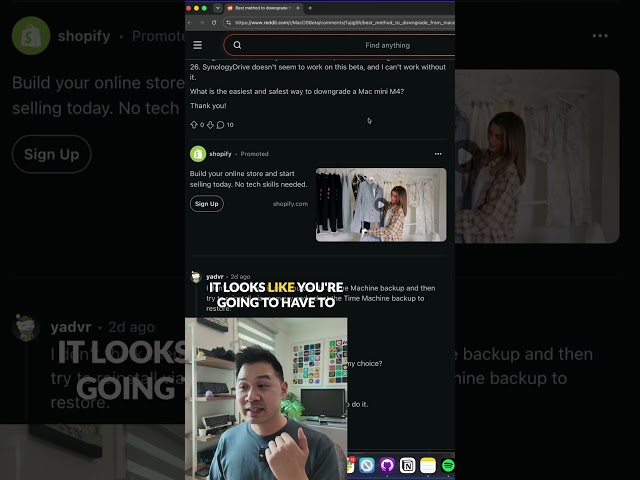Screen dimensions: 640x480
Task: Open a new browser tab
Action: pos(310,8)
